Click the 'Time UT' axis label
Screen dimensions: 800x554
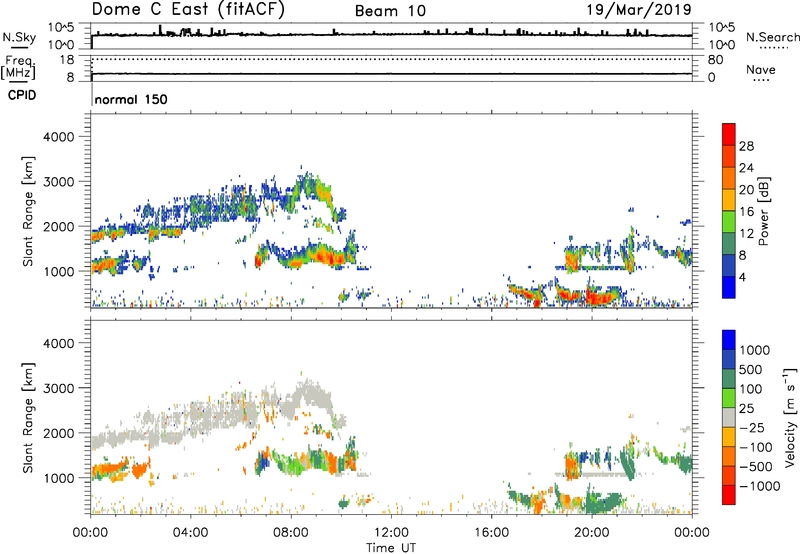pyautogui.click(x=391, y=547)
